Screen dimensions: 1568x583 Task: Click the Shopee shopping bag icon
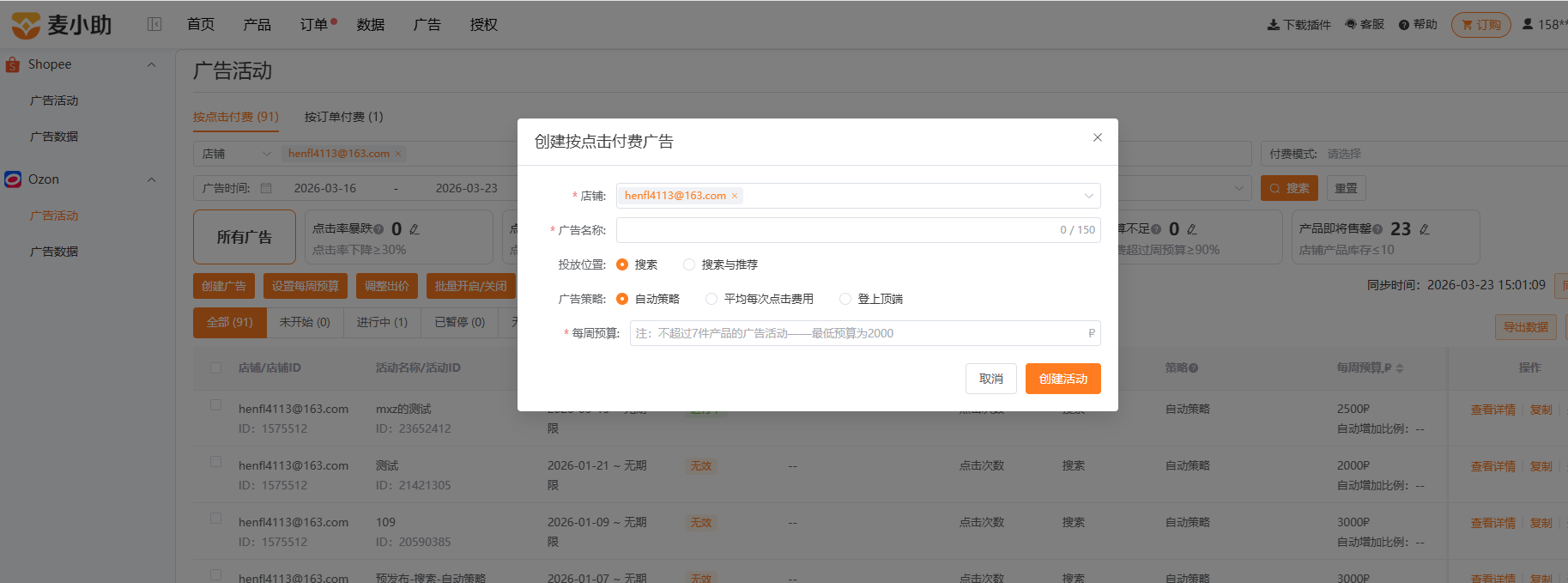13,64
